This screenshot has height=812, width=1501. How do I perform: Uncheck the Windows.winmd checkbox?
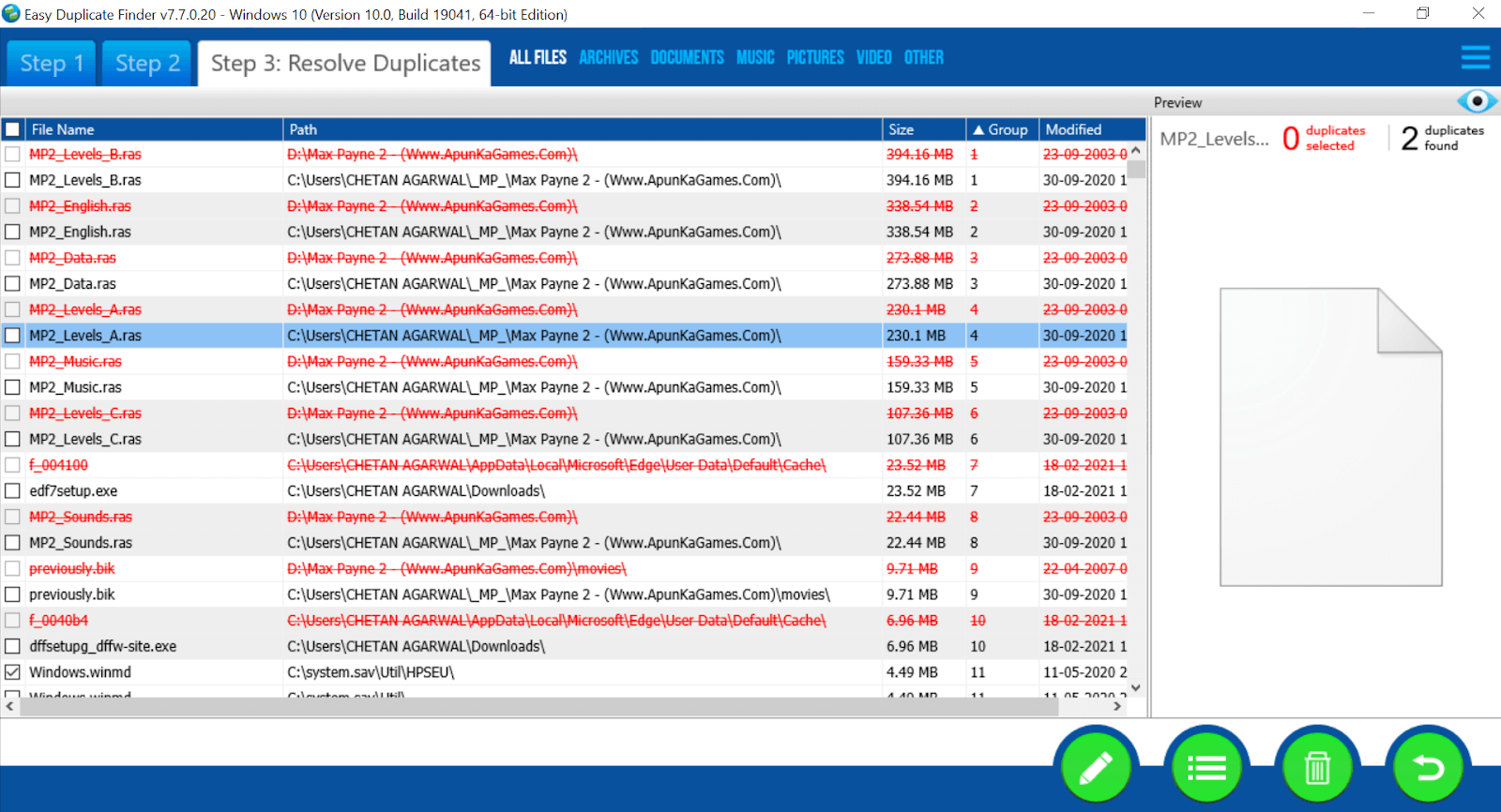click(x=12, y=672)
